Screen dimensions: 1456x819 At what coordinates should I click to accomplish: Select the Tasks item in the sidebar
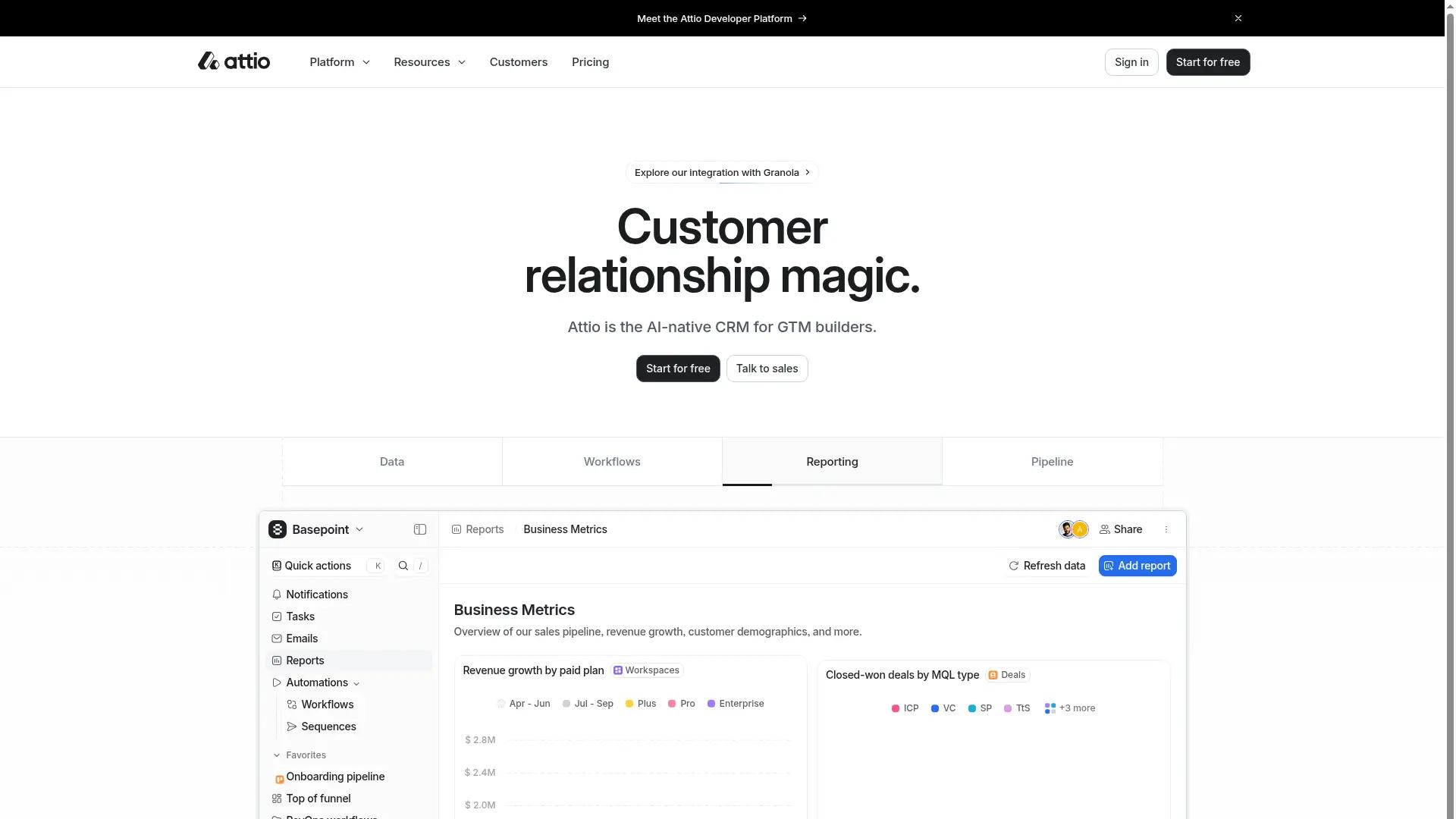[300, 617]
